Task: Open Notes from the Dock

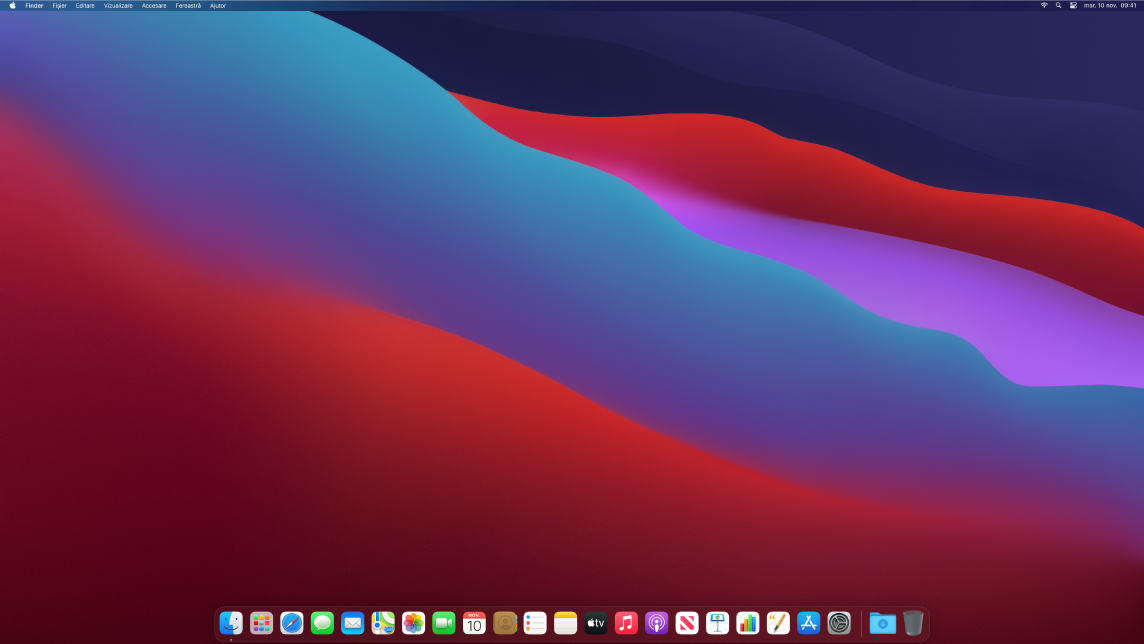Action: 565,623
